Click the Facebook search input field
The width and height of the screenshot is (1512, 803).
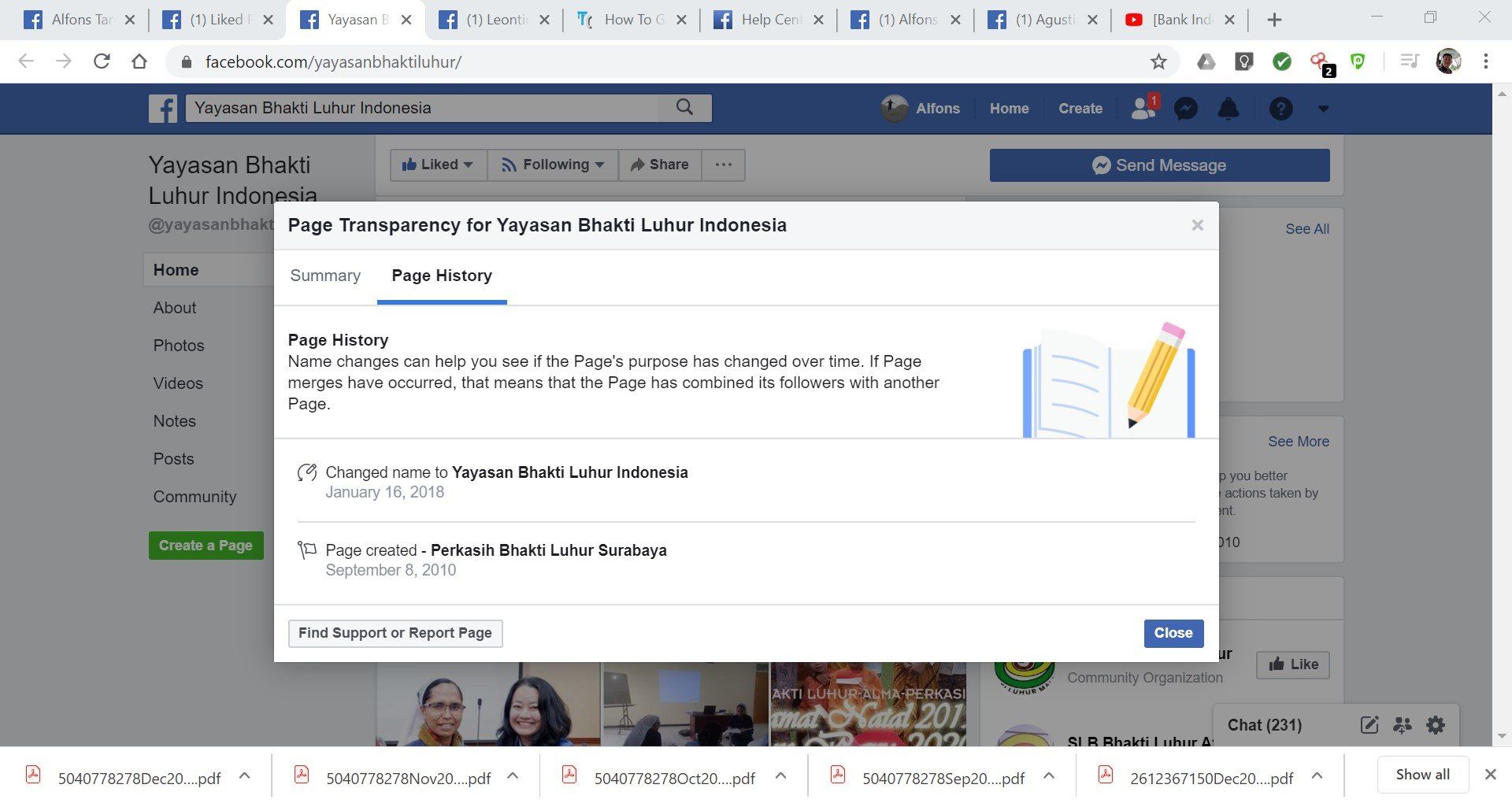(422, 108)
